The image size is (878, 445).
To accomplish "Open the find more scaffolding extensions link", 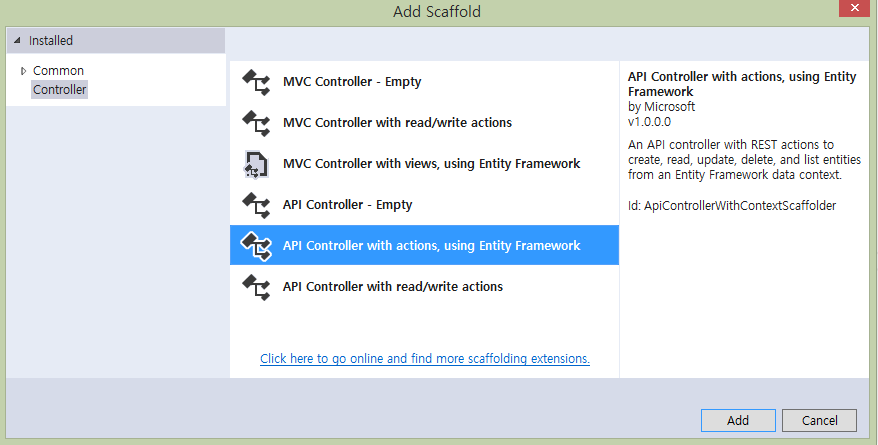I will [x=424, y=358].
